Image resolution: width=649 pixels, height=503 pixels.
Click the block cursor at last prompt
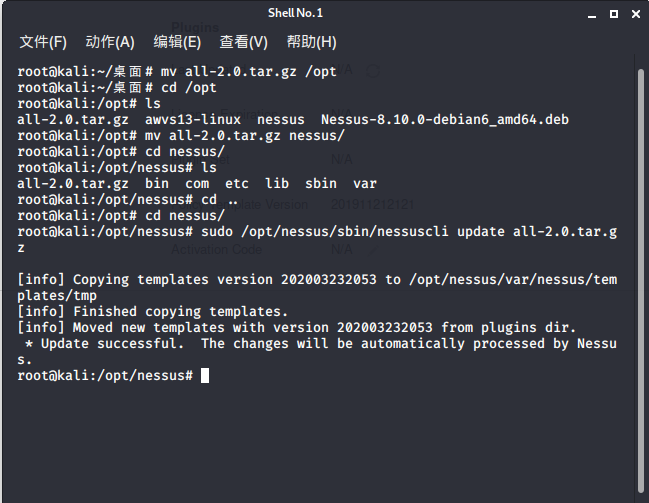[205, 375]
